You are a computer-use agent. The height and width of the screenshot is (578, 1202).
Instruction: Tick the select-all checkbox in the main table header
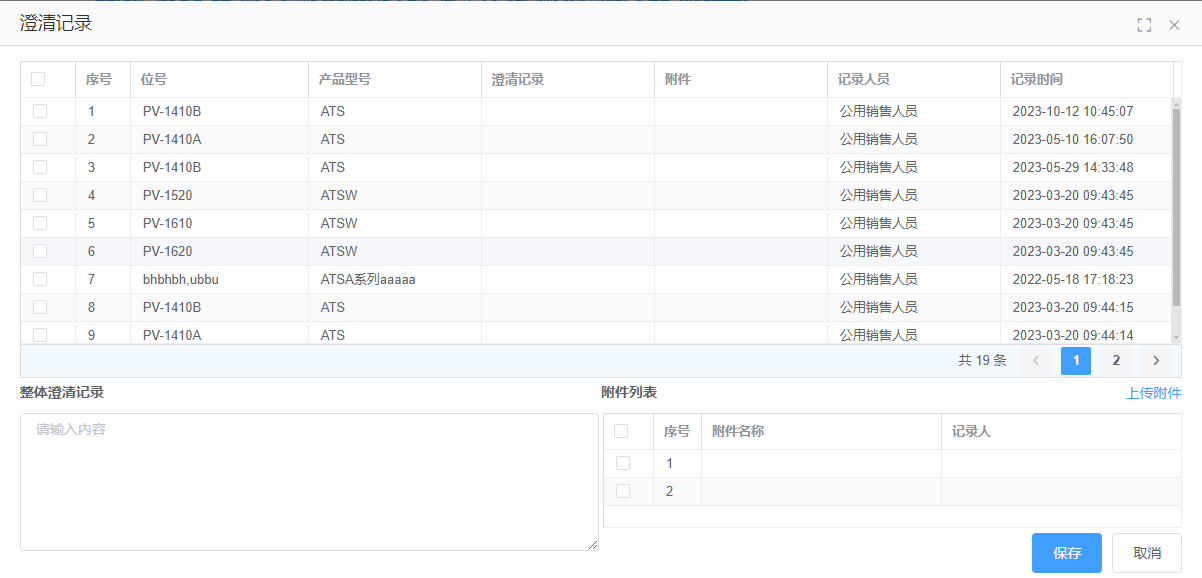pos(38,79)
